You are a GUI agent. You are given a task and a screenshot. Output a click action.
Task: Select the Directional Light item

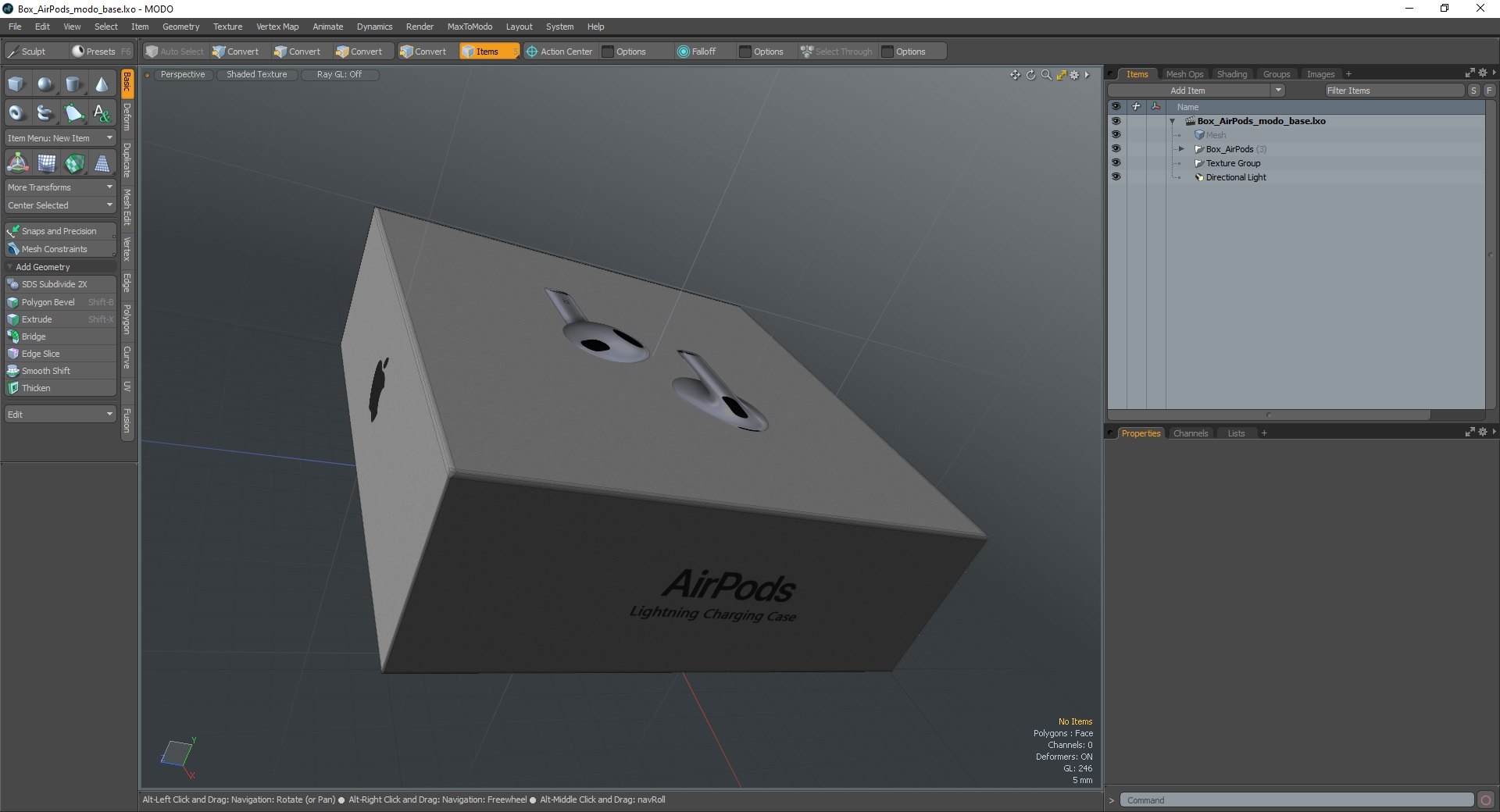click(1235, 177)
